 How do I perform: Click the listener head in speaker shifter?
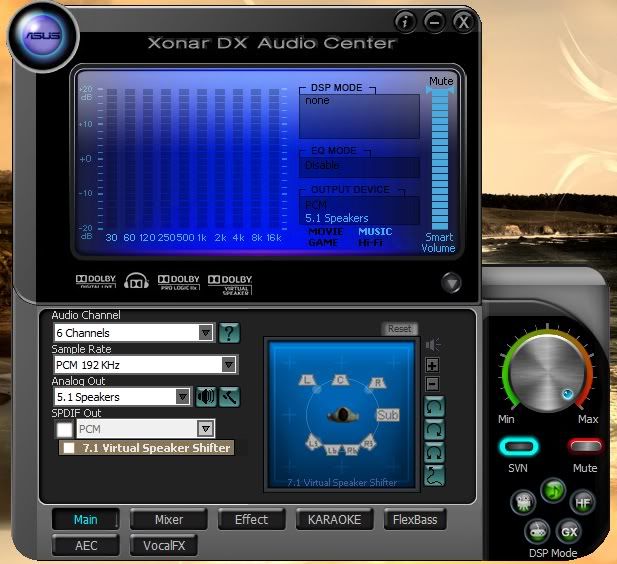coord(342,414)
